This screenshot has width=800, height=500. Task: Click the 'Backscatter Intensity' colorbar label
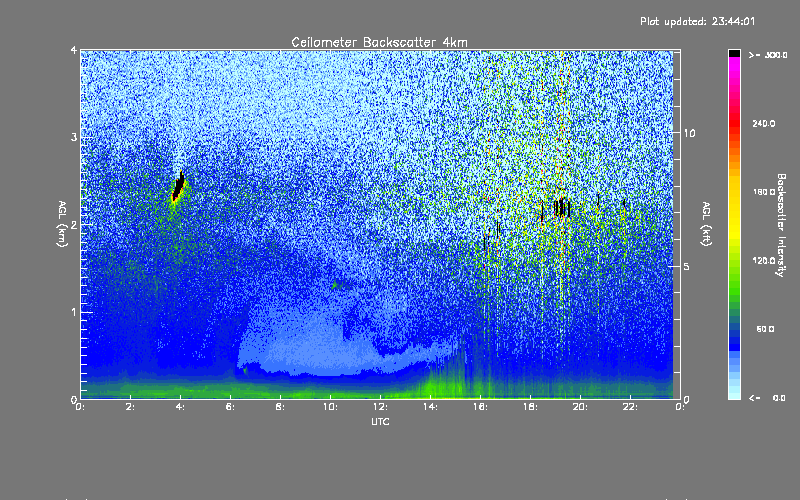(x=781, y=225)
